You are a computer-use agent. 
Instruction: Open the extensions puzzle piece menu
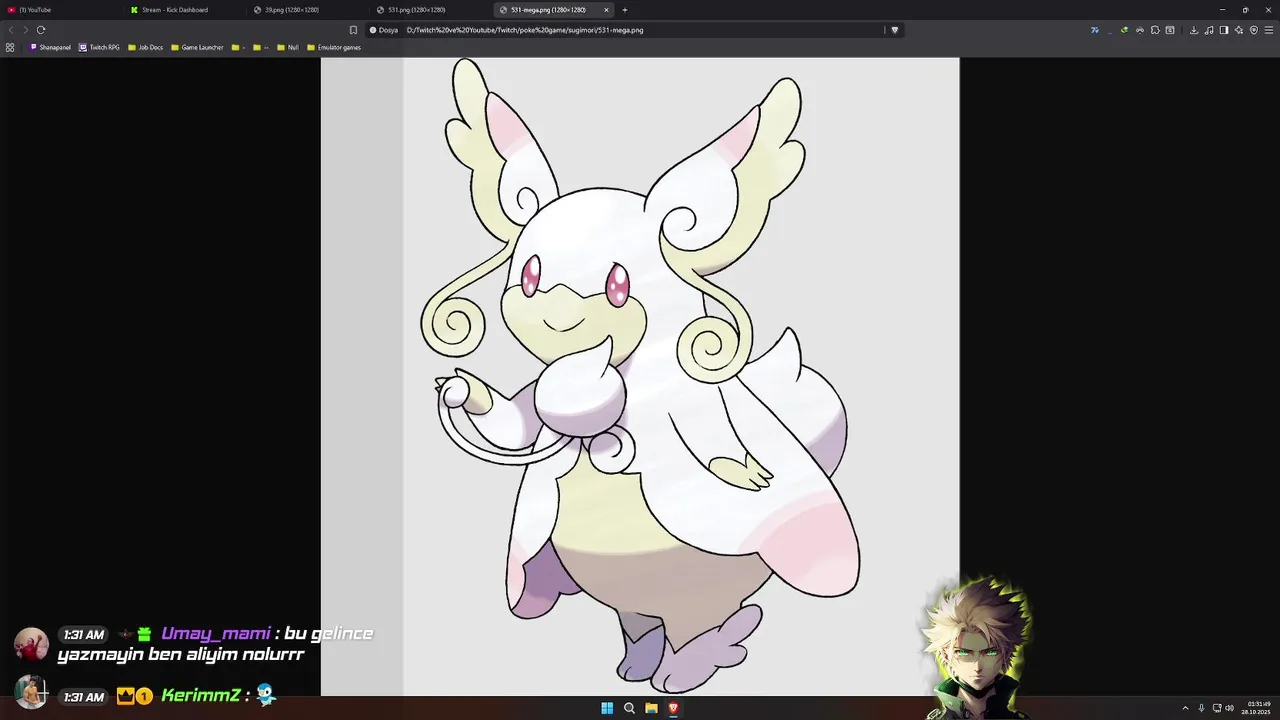tap(1155, 30)
